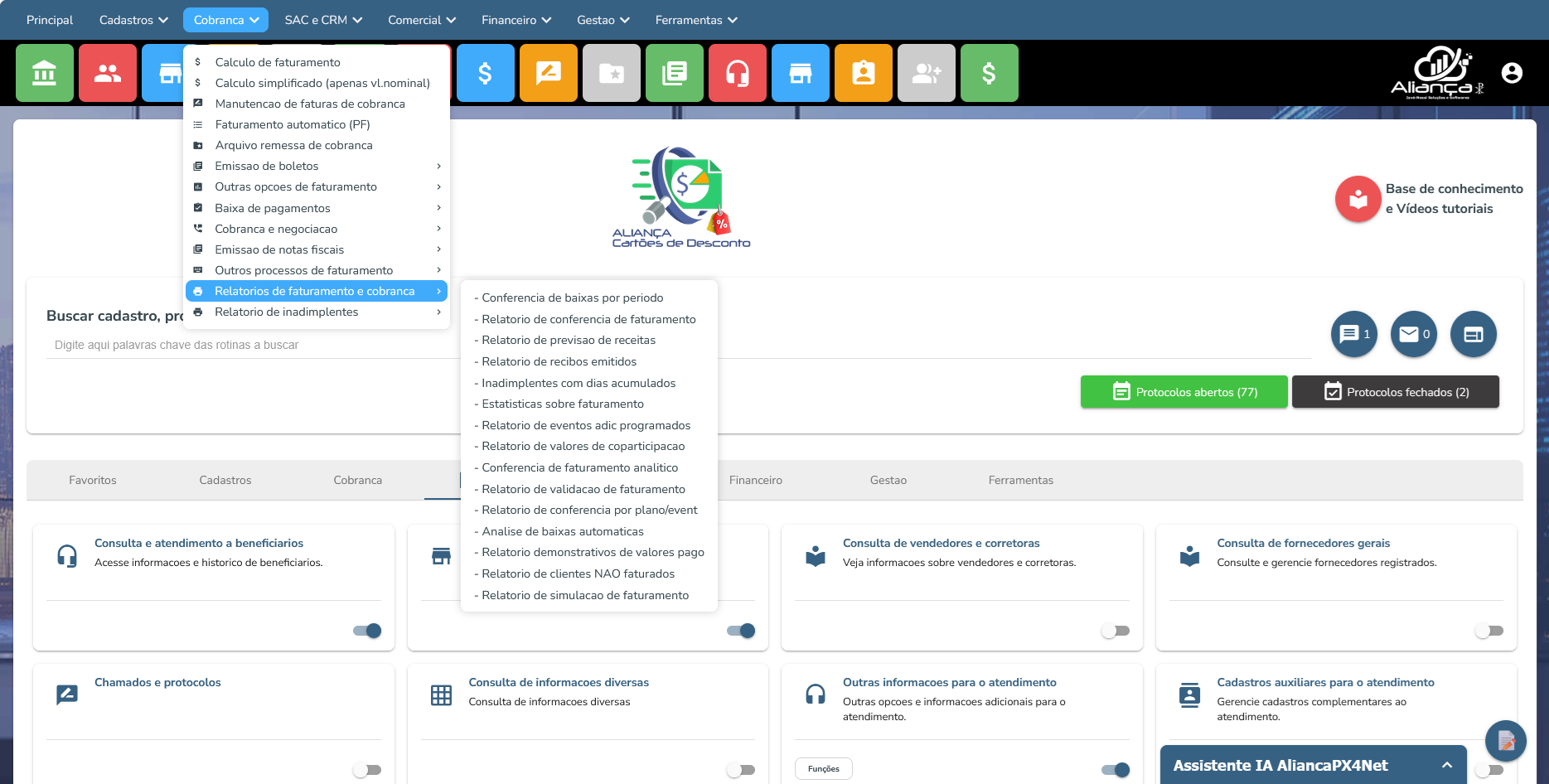This screenshot has height=784, width=1549.
Task: Select Arquivo remessa de cobranca menu item
Action: pos(317,145)
